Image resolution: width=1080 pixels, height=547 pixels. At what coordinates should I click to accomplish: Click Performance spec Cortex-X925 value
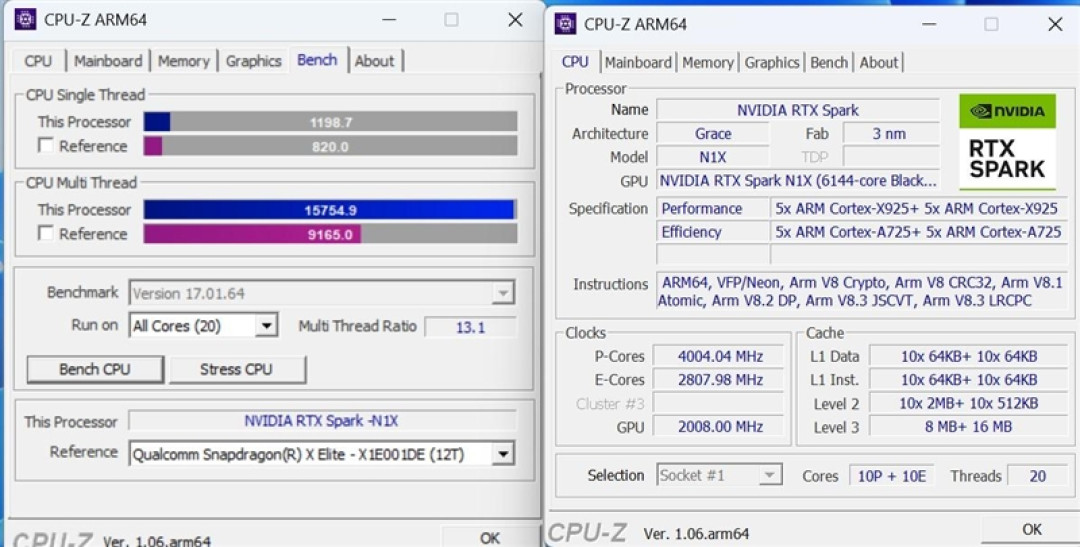click(919, 208)
